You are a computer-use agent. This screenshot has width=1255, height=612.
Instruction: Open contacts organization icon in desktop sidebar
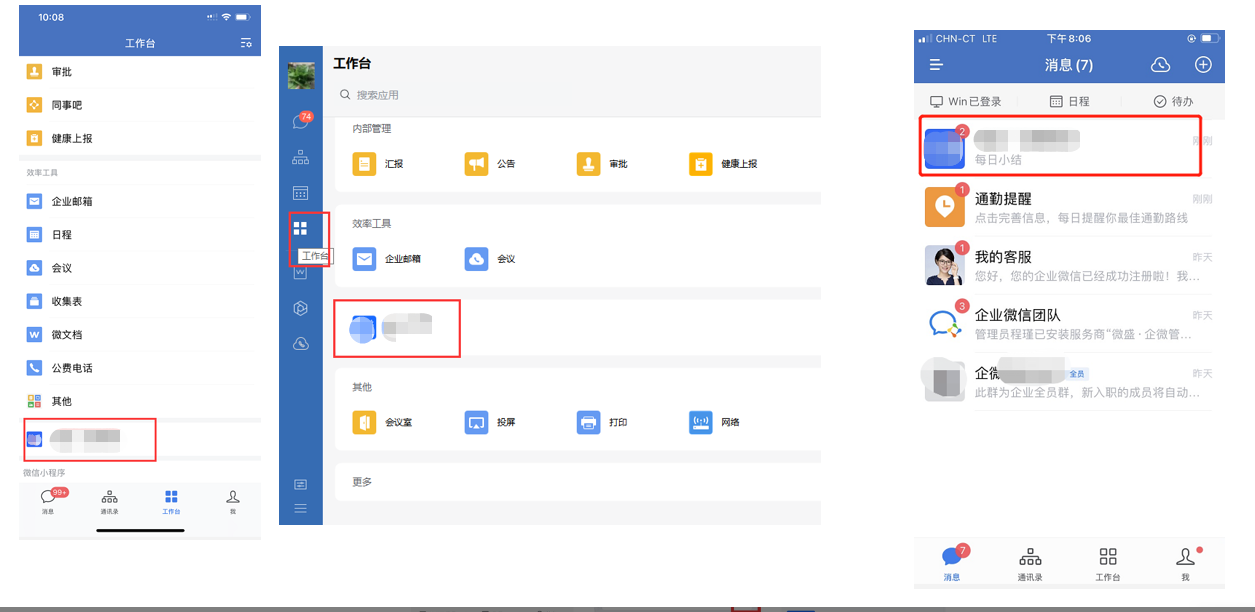point(300,157)
